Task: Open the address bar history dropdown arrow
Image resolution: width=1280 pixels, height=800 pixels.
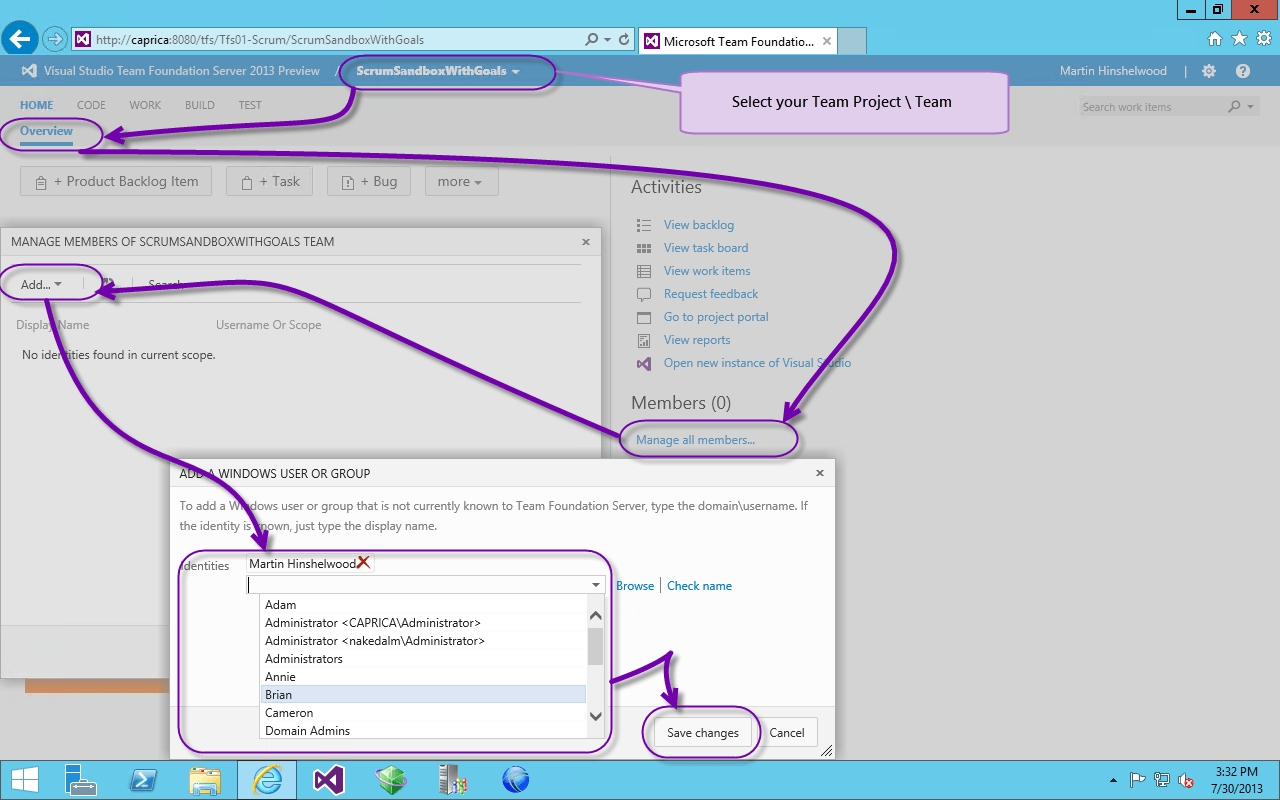Action: tap(607, 40)
